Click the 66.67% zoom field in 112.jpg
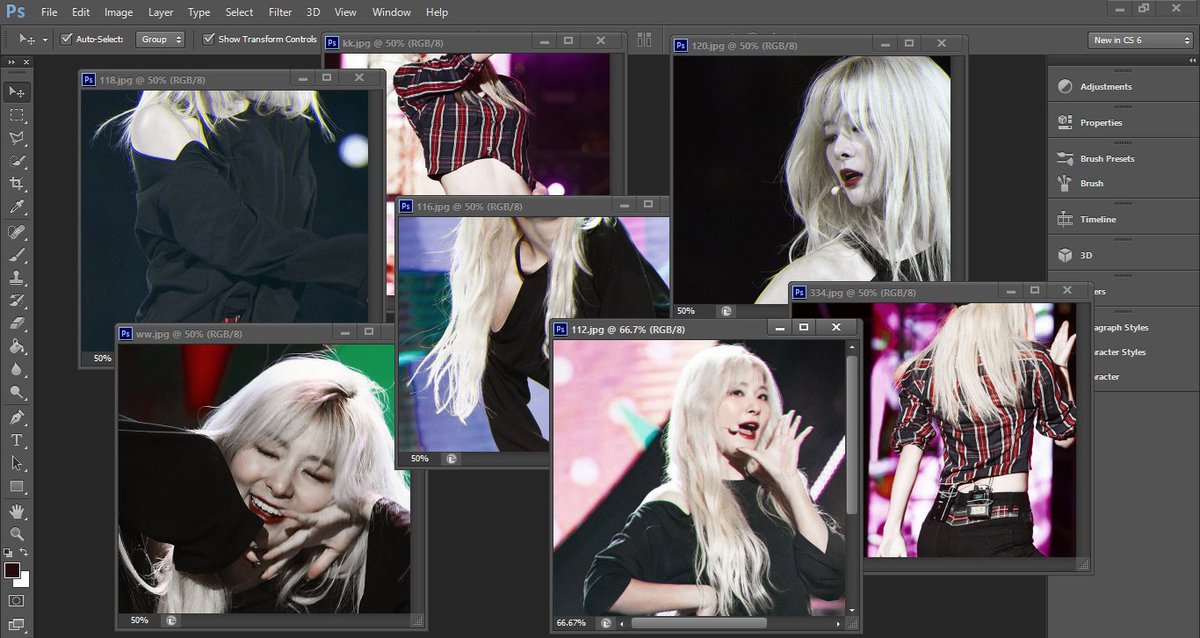This screenshot has height=638, width=1200. (x=570, y=623)
